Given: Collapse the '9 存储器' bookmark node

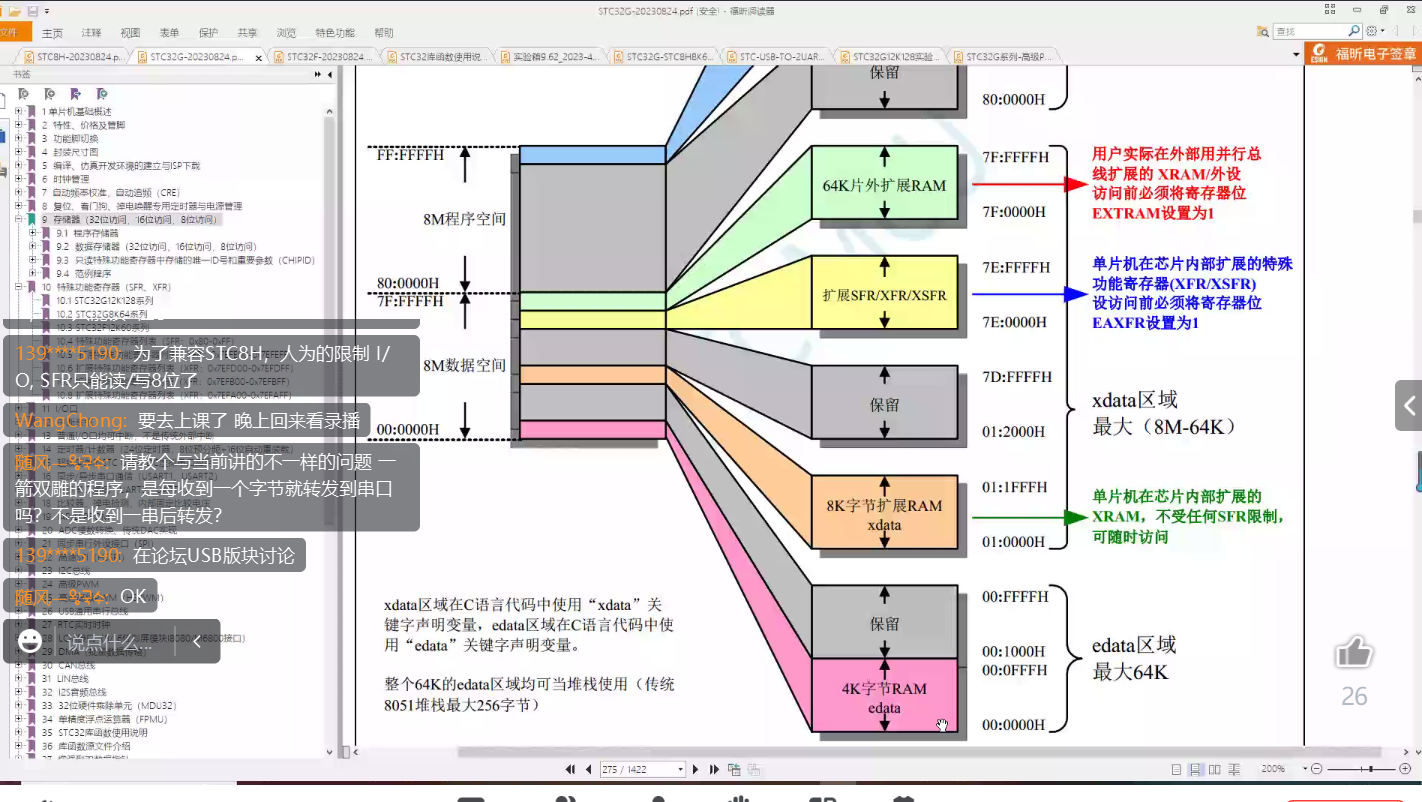Looking at the screenshot, I should (18, 219).
